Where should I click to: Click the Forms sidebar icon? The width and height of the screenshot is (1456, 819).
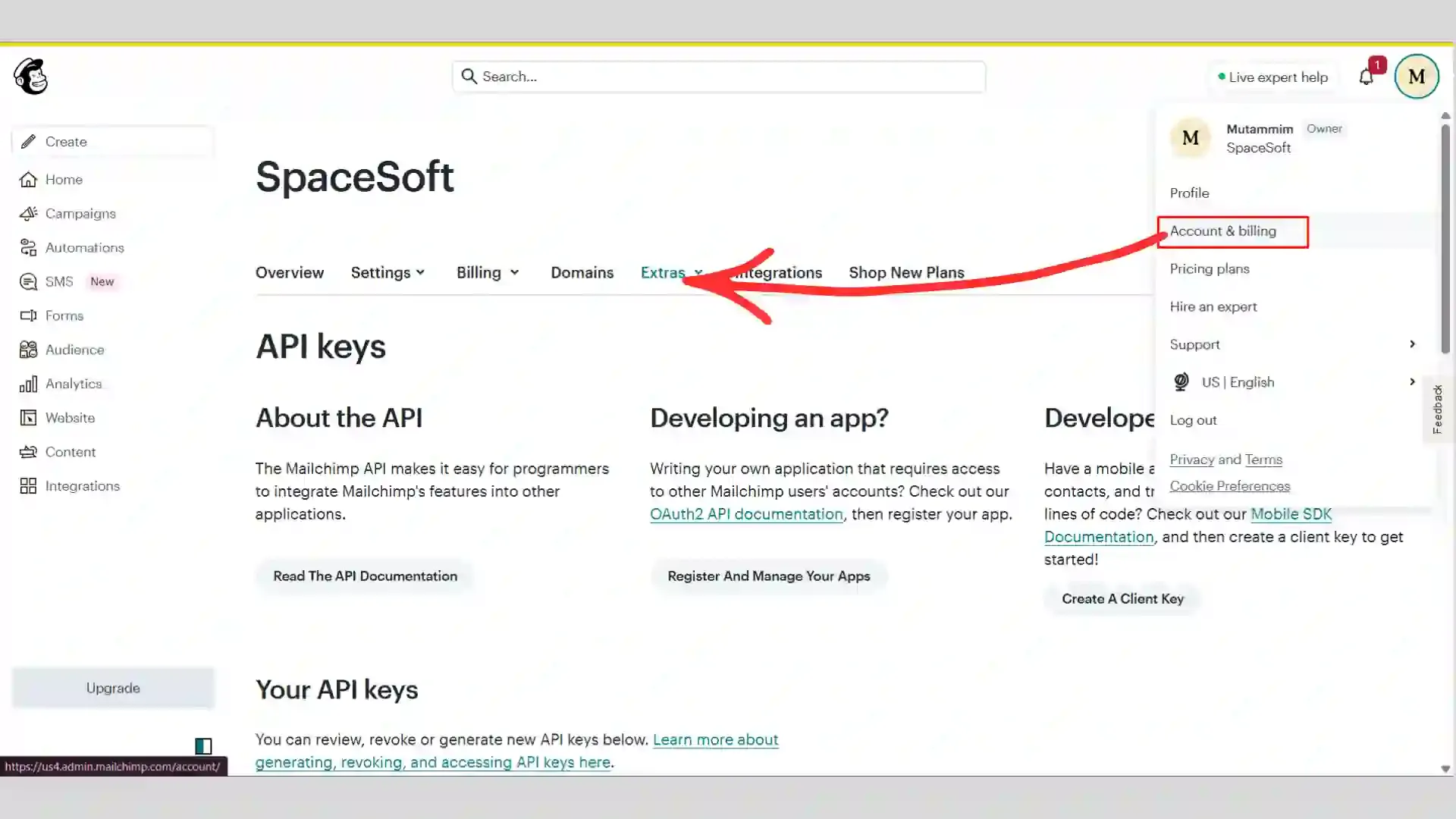(x=28, y=315)
